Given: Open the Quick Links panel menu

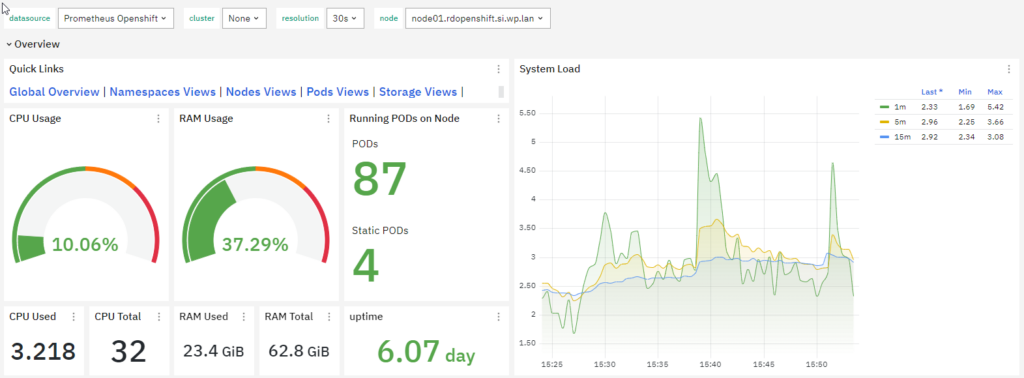Looking at the screenshot, I should pos(499,69).
